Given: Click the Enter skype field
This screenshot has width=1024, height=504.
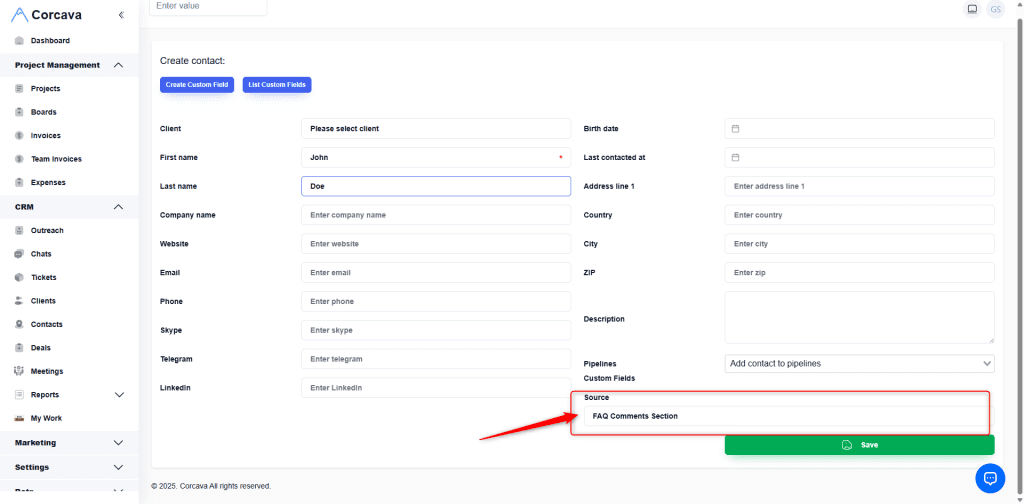Looking at the screenshot, I should [x=436, y=330].
